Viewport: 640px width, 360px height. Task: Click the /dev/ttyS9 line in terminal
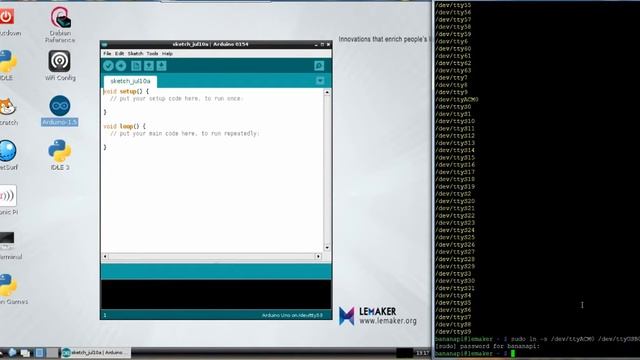(x=453, y=332)
